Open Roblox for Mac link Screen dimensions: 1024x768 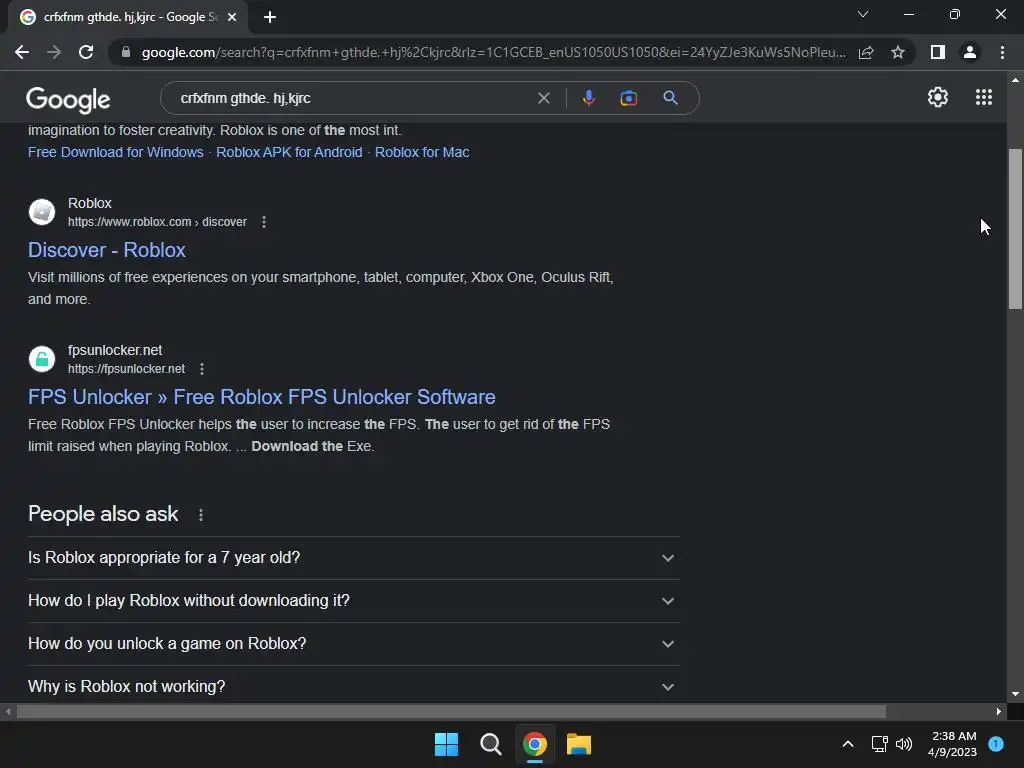coord(422,152)
